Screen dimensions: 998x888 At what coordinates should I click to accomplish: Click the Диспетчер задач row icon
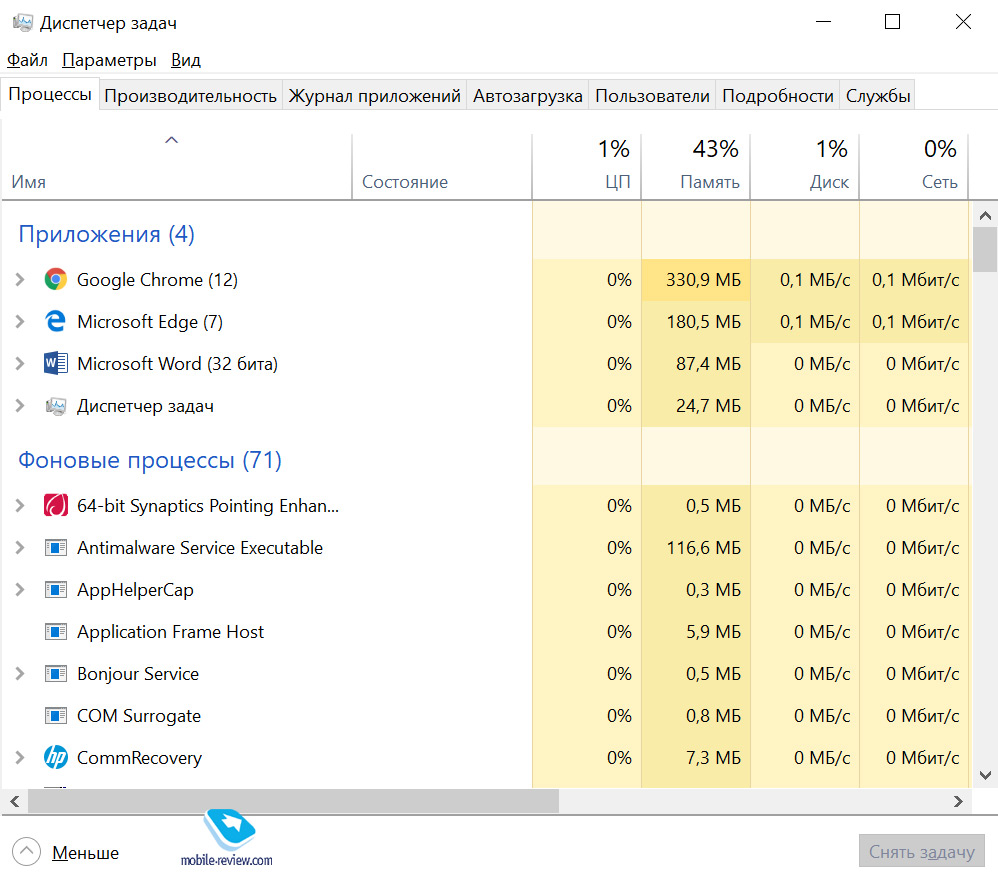[x=55, y=405]
